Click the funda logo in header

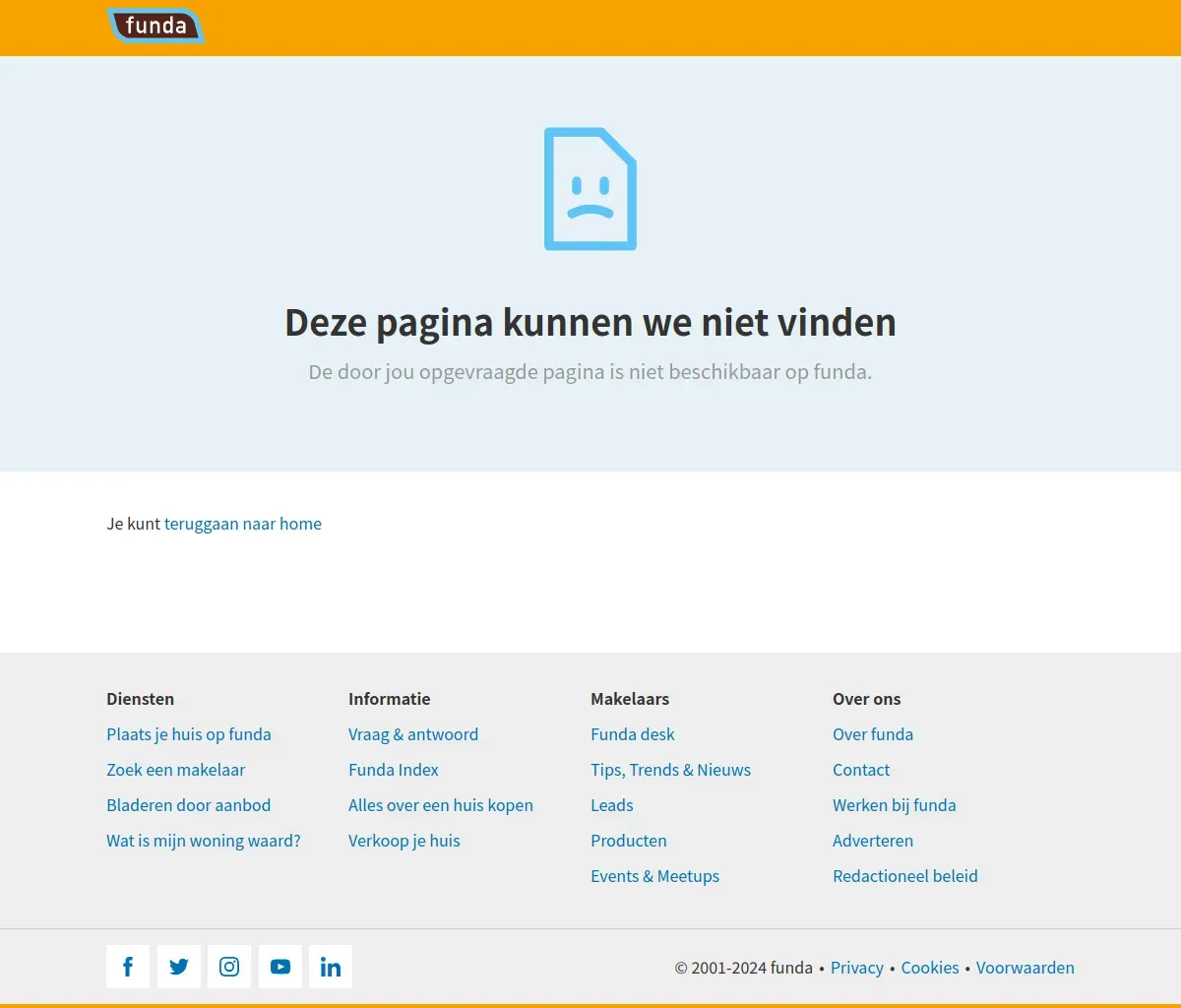coord(155,26)
